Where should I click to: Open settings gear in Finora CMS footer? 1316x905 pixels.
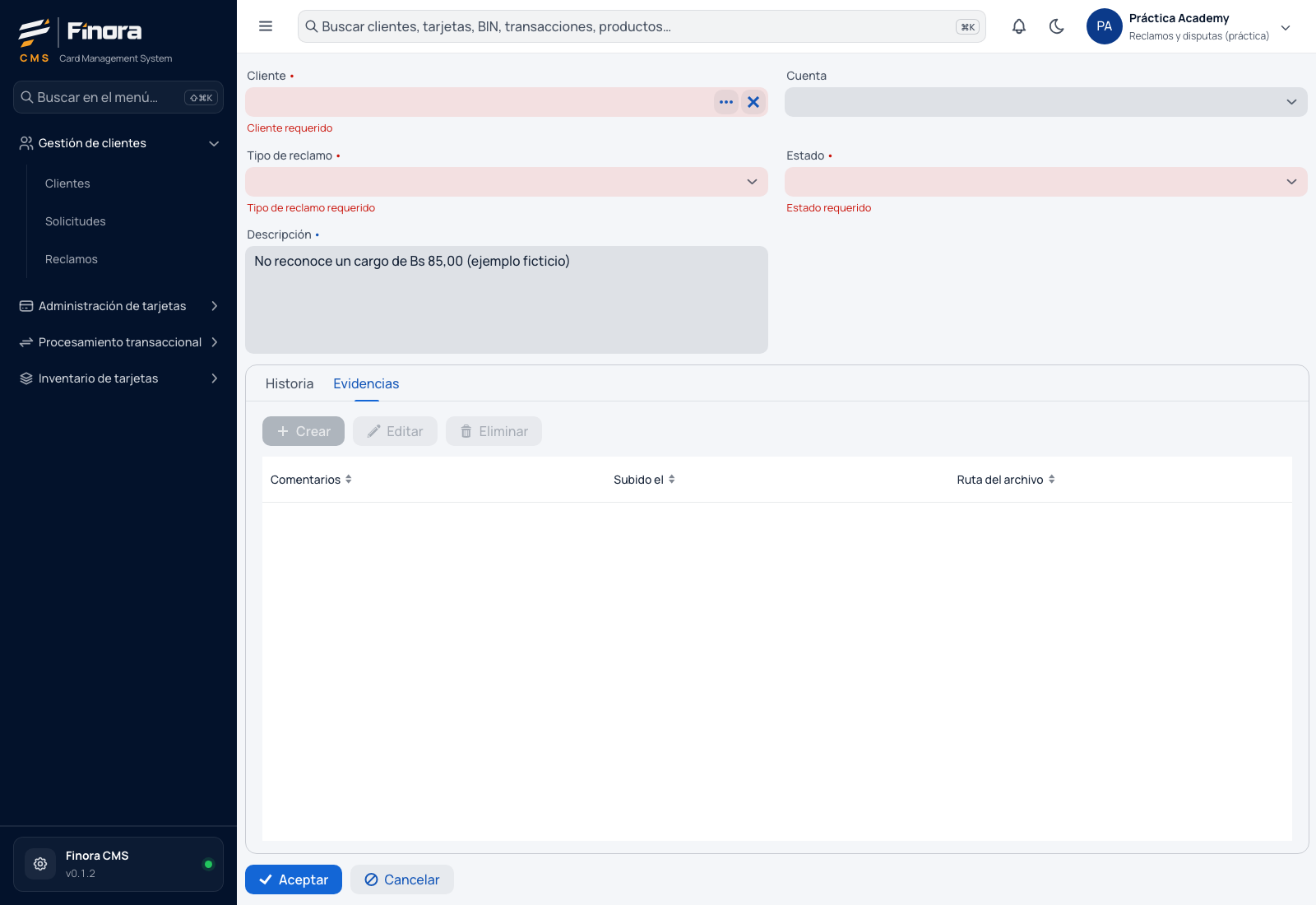tap(40, 864)
